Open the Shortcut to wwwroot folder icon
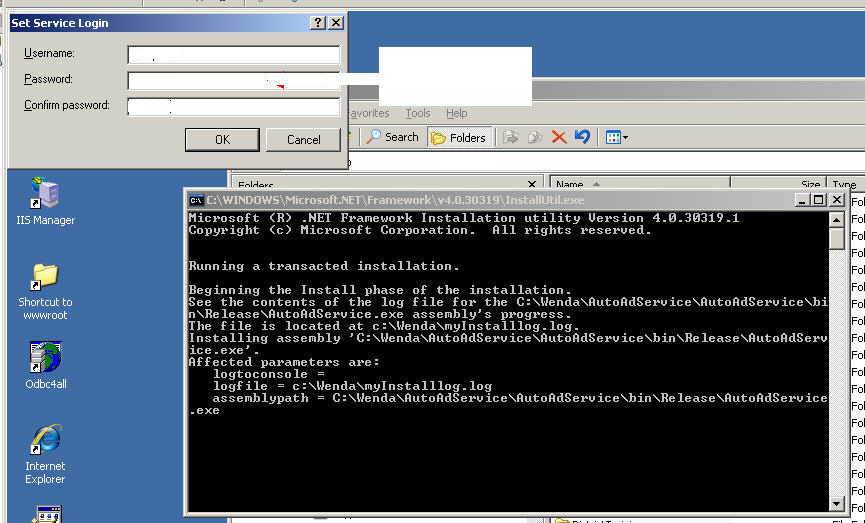Screen dimensions: 865x523 click(x=45, y=276)
